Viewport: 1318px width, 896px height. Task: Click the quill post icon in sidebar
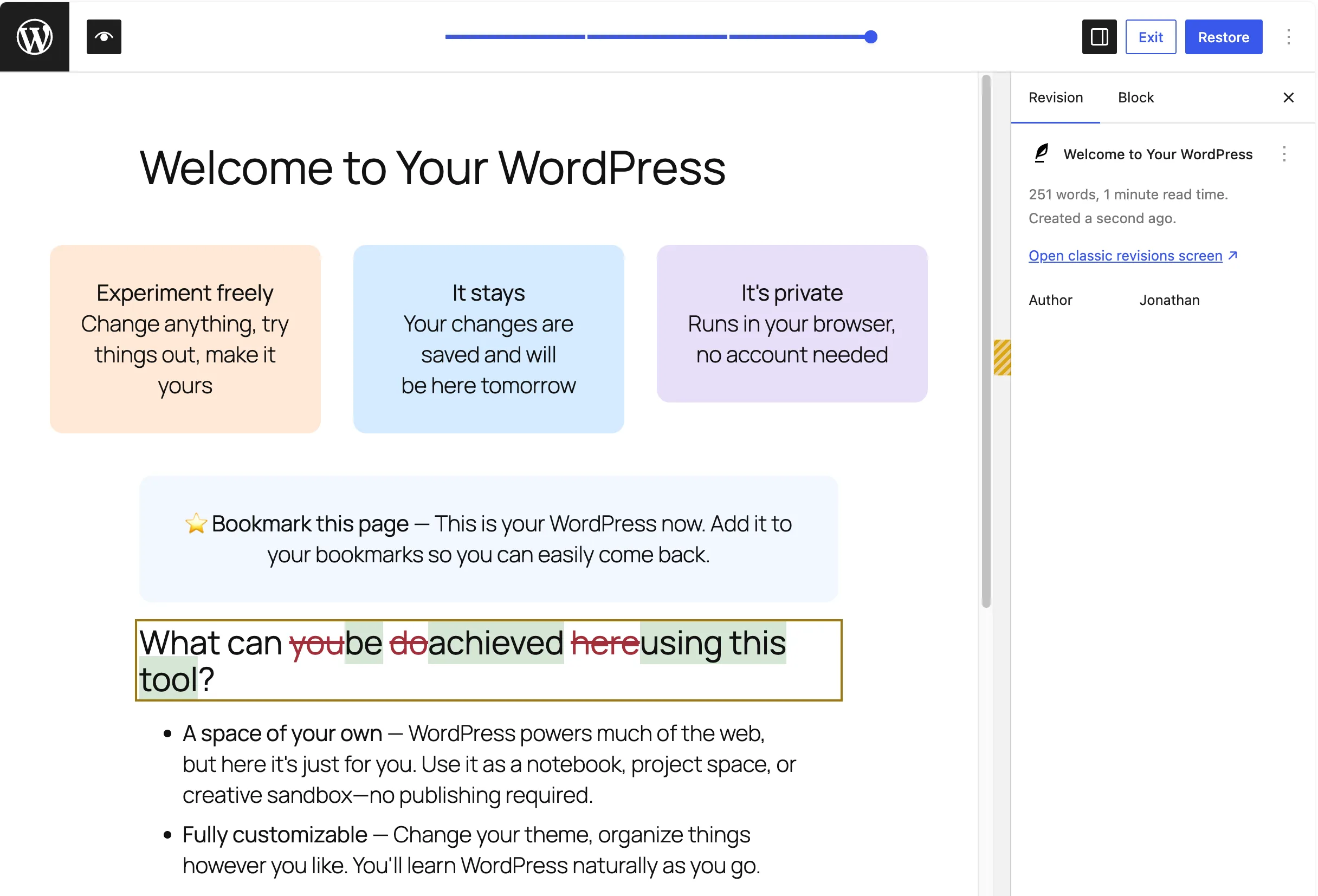tap(1041, 154)
